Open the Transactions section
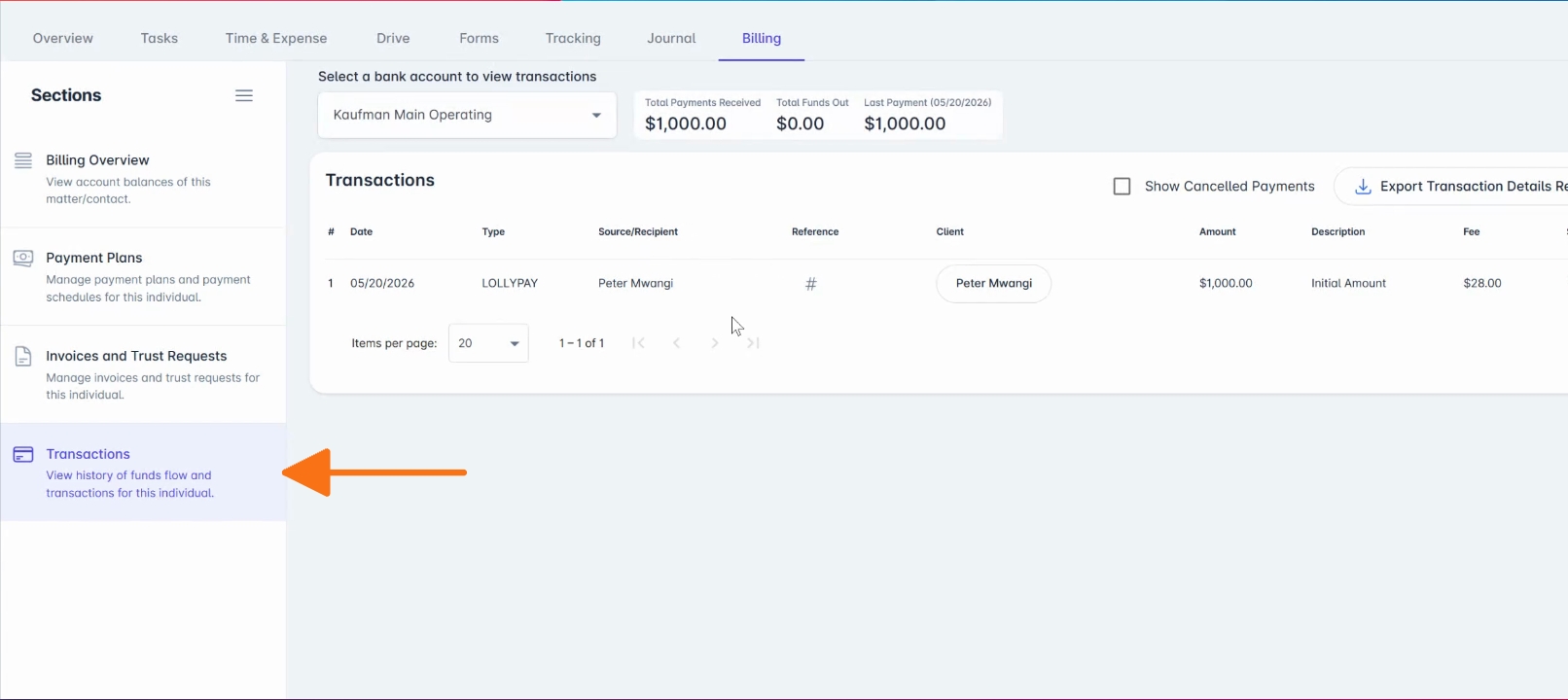The image size is (1568, 700). pyautogui.click(x=143, y=472)
